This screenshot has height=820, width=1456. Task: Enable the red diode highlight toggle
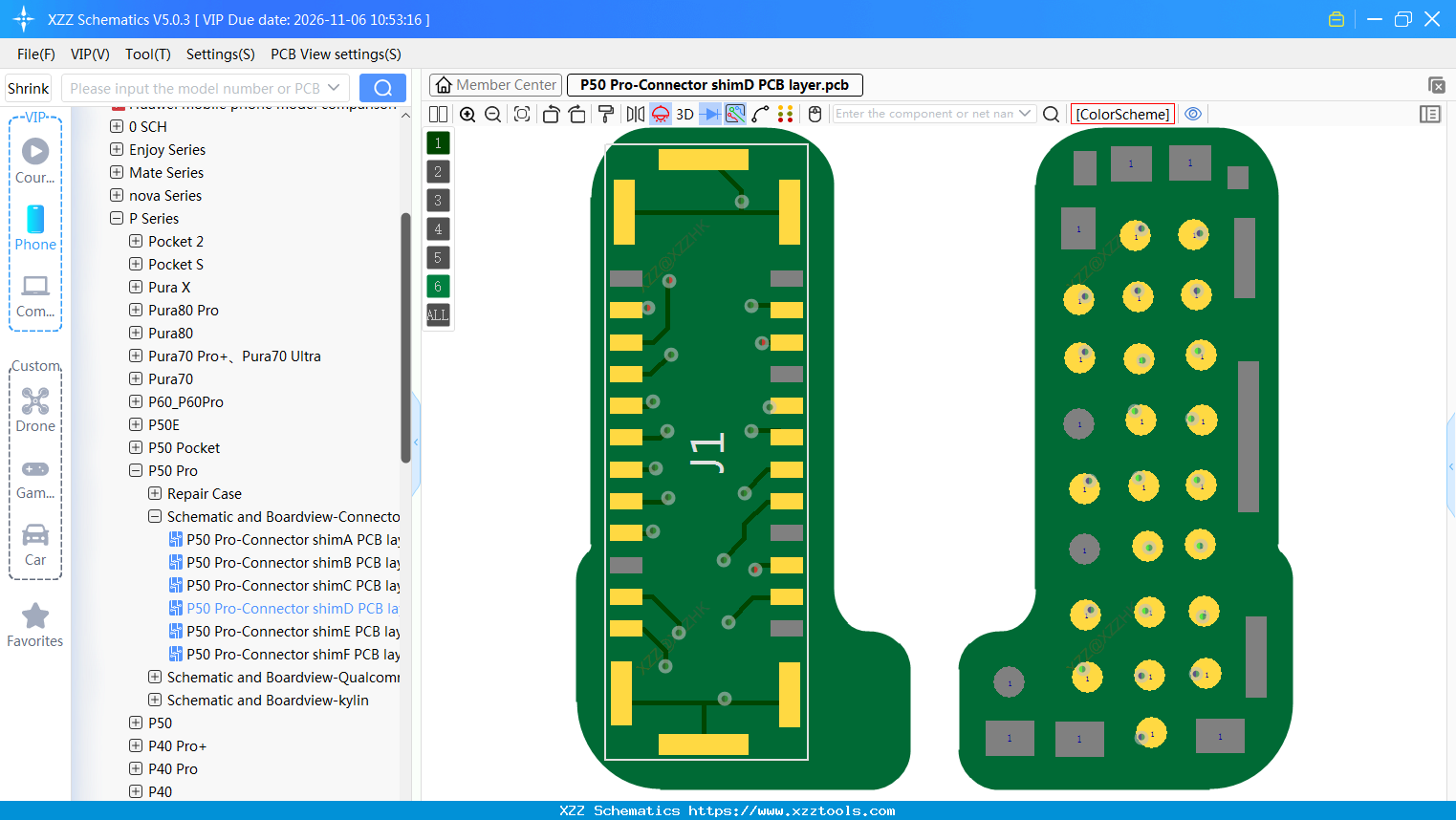tap(660, 114)
